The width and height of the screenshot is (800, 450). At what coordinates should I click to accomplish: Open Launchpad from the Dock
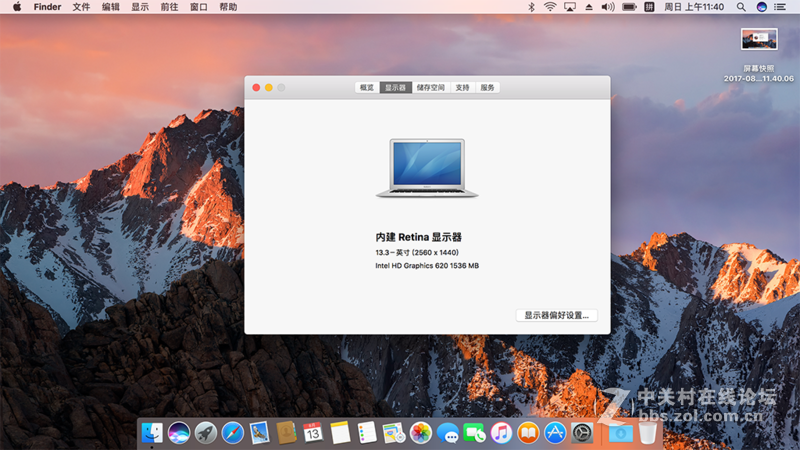pyautogui.click(x=206, y=433)
